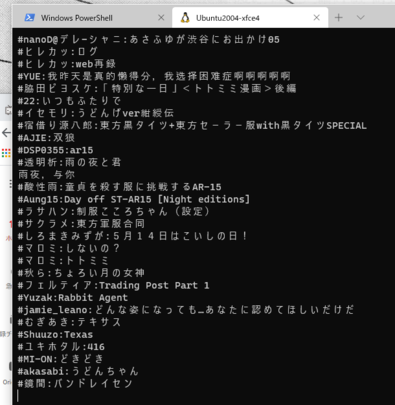
Task: Click the back arrow in the browser behind
Action: tap(6, 133)
